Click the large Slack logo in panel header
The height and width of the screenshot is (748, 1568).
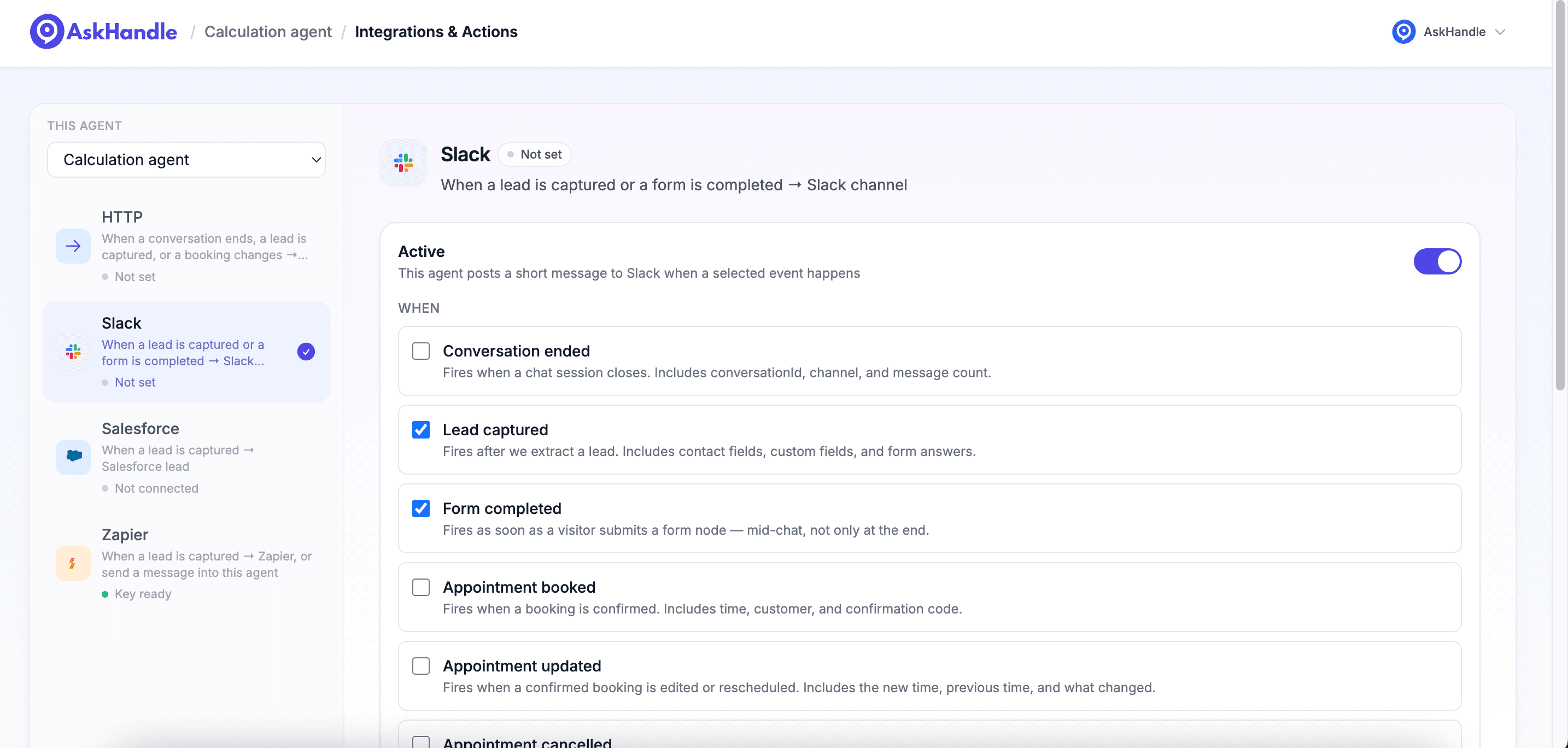[403, 162]
